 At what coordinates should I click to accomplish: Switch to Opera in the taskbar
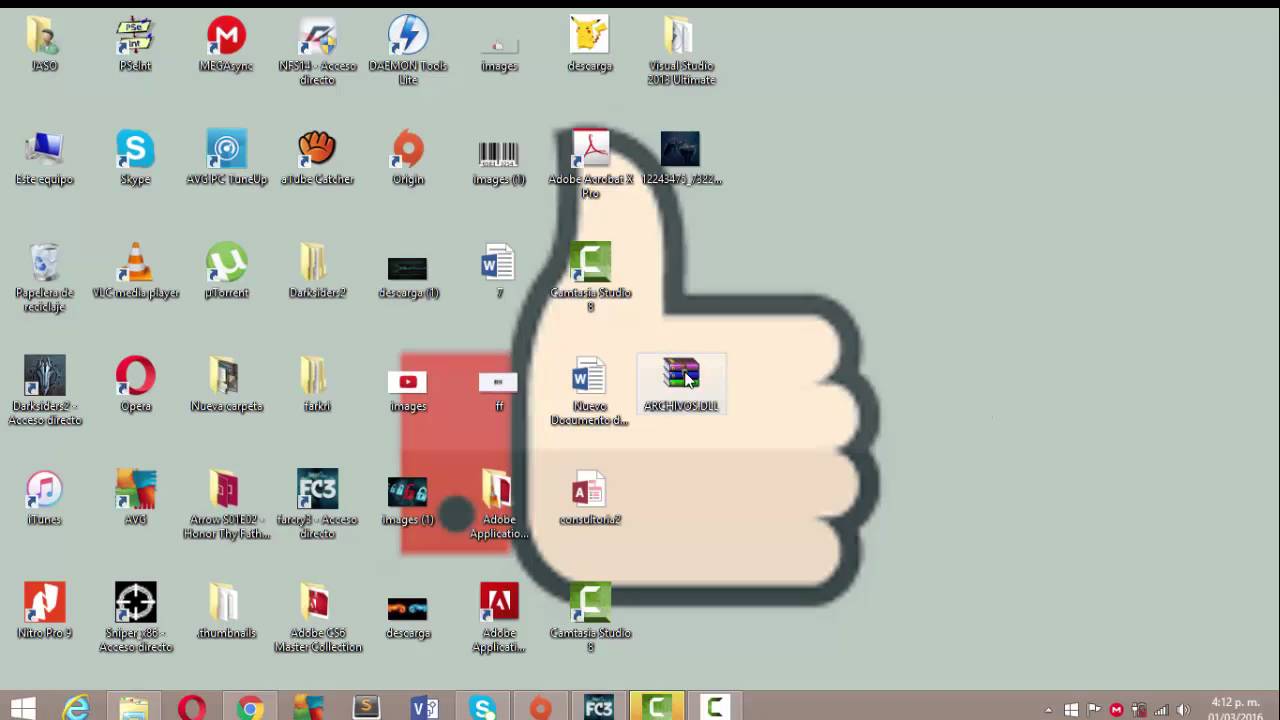[x=192, y=708]
